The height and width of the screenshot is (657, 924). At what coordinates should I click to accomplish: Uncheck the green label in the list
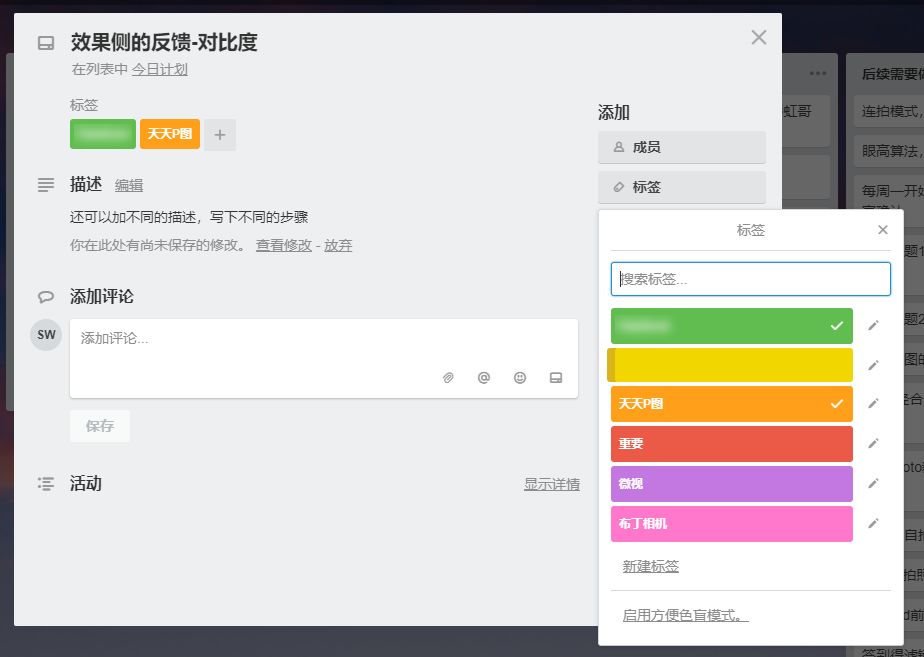click(x=731, y=326)
